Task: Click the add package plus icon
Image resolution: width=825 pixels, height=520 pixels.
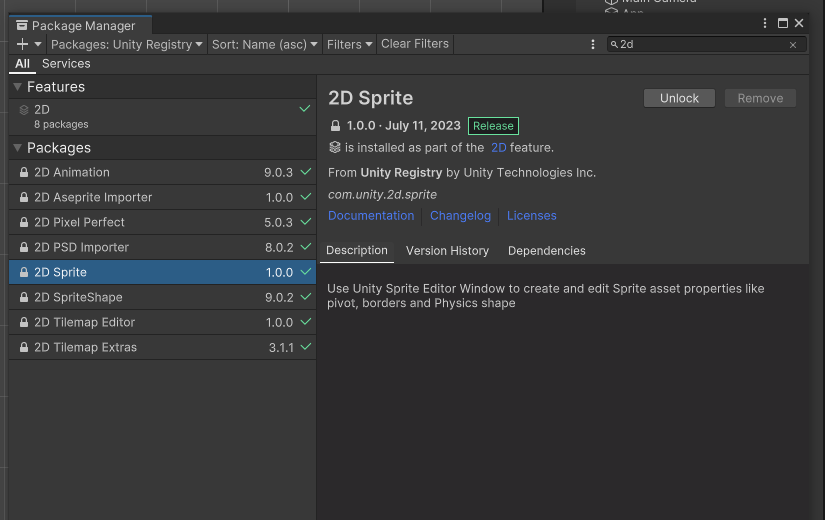Action: pyautogui.click(x=22, y=44)
